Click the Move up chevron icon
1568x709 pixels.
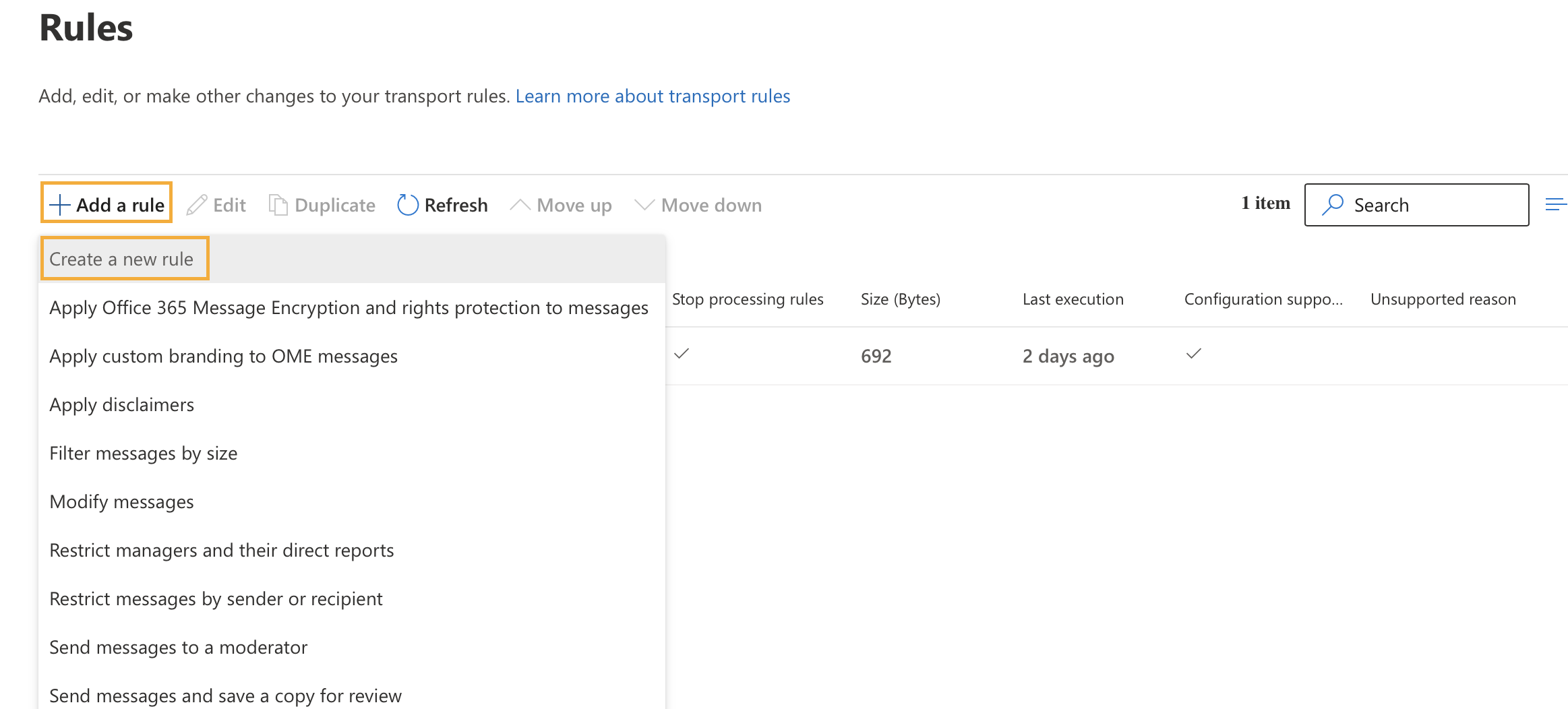tap(520, 205)
